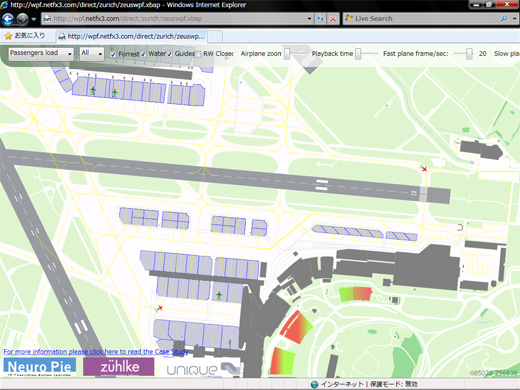Toggle the Forrest checkbox
Image resolution: width=520 pixels, height=390 pixels.
click(113, 54)
